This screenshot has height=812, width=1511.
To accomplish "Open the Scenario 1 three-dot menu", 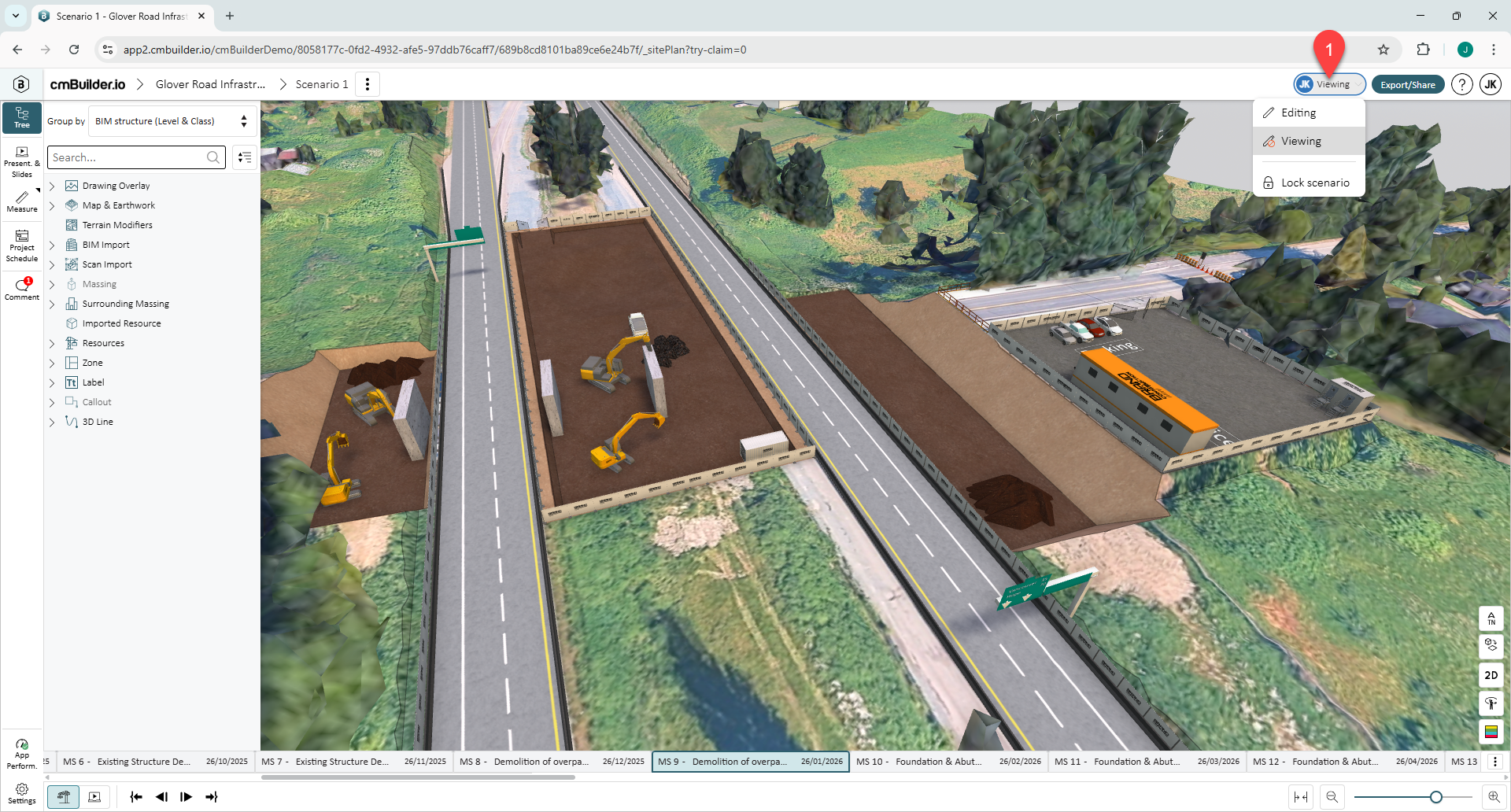I will point(368,84).
